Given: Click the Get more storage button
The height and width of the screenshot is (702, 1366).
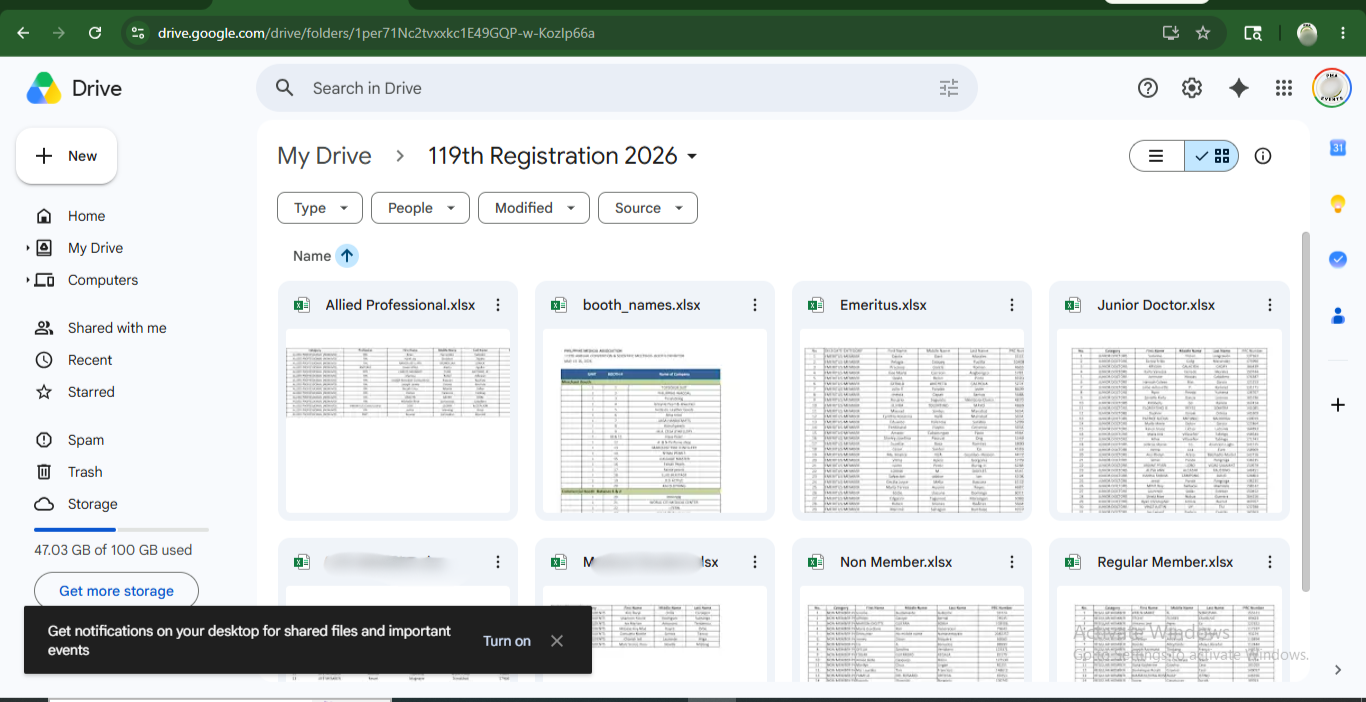Looking at the screenshot, I should pyautogui.click(x=116, y=591).
